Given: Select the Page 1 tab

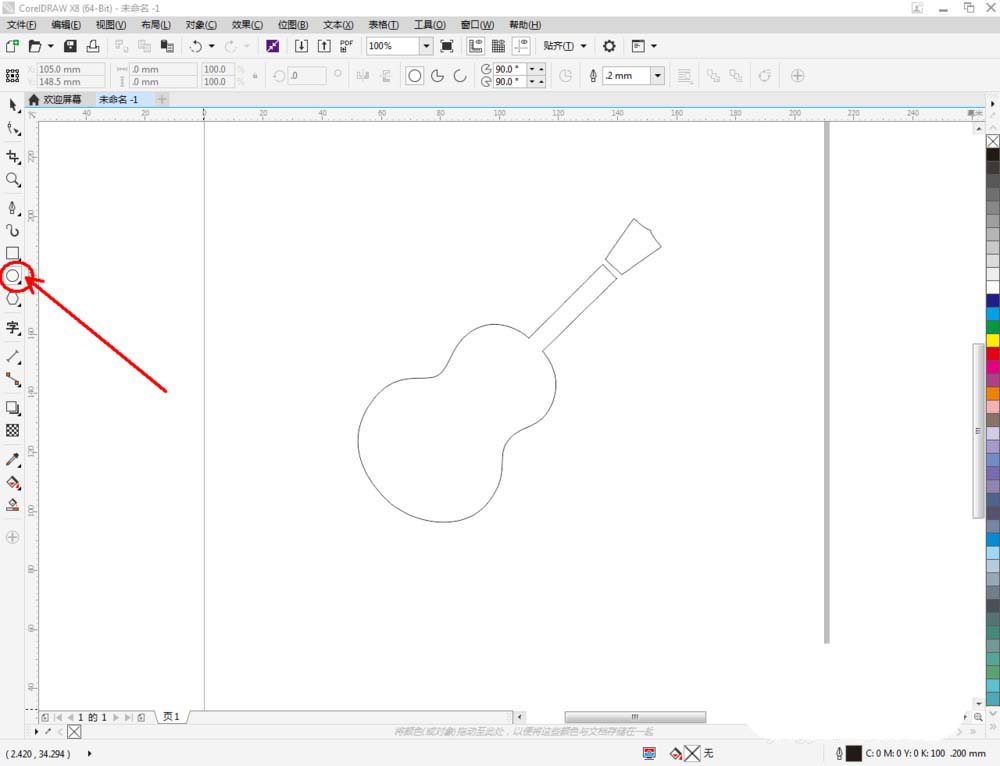Looking at the screenshot, I should point(171,717).
